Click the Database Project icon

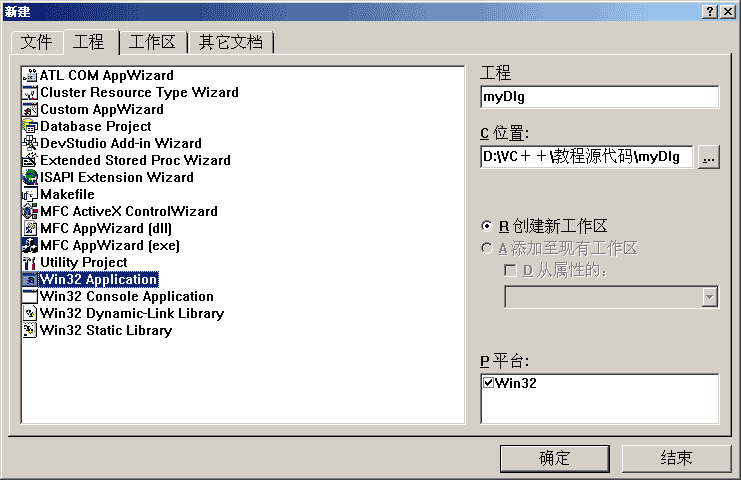pos(30,127)
